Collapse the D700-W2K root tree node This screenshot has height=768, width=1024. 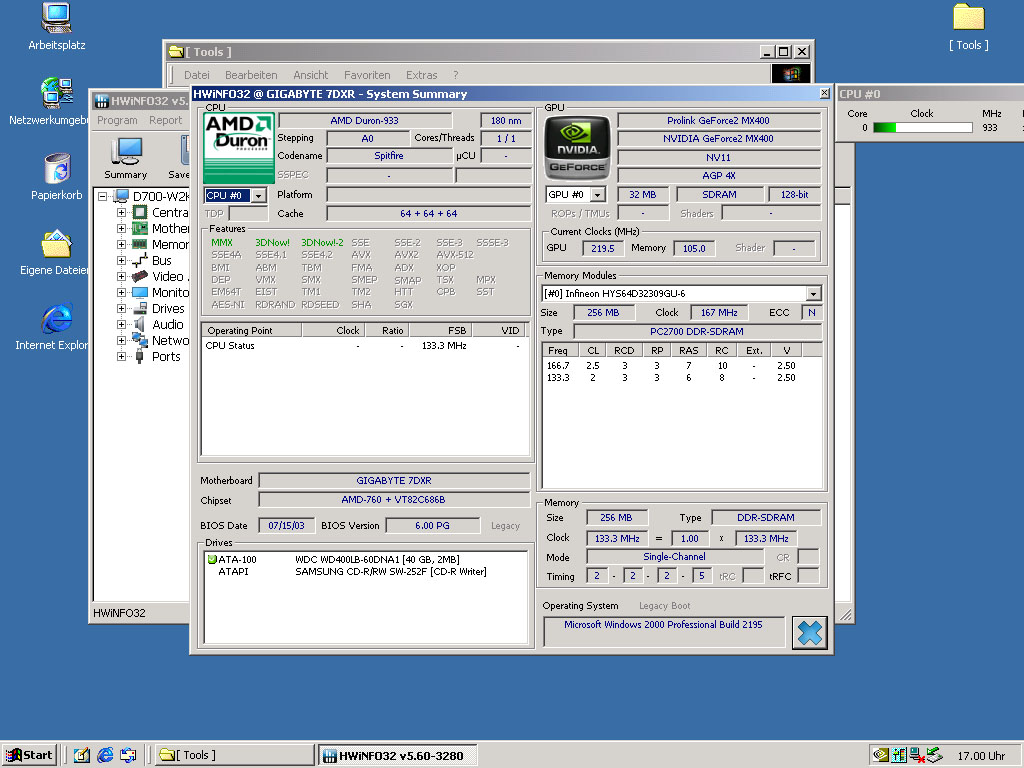(x=102, y=197)
